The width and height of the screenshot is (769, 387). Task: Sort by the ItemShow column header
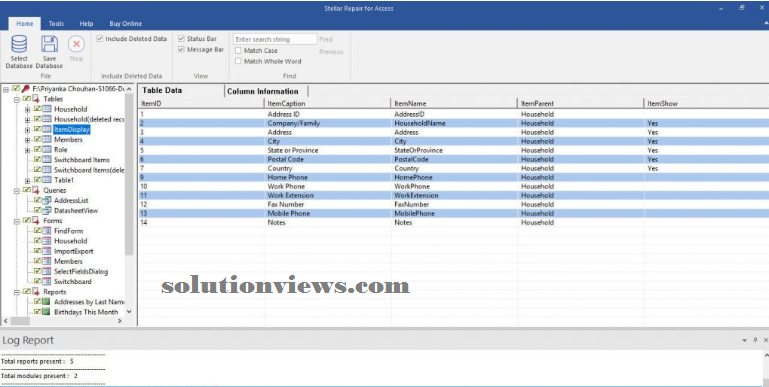coord(706,103)
